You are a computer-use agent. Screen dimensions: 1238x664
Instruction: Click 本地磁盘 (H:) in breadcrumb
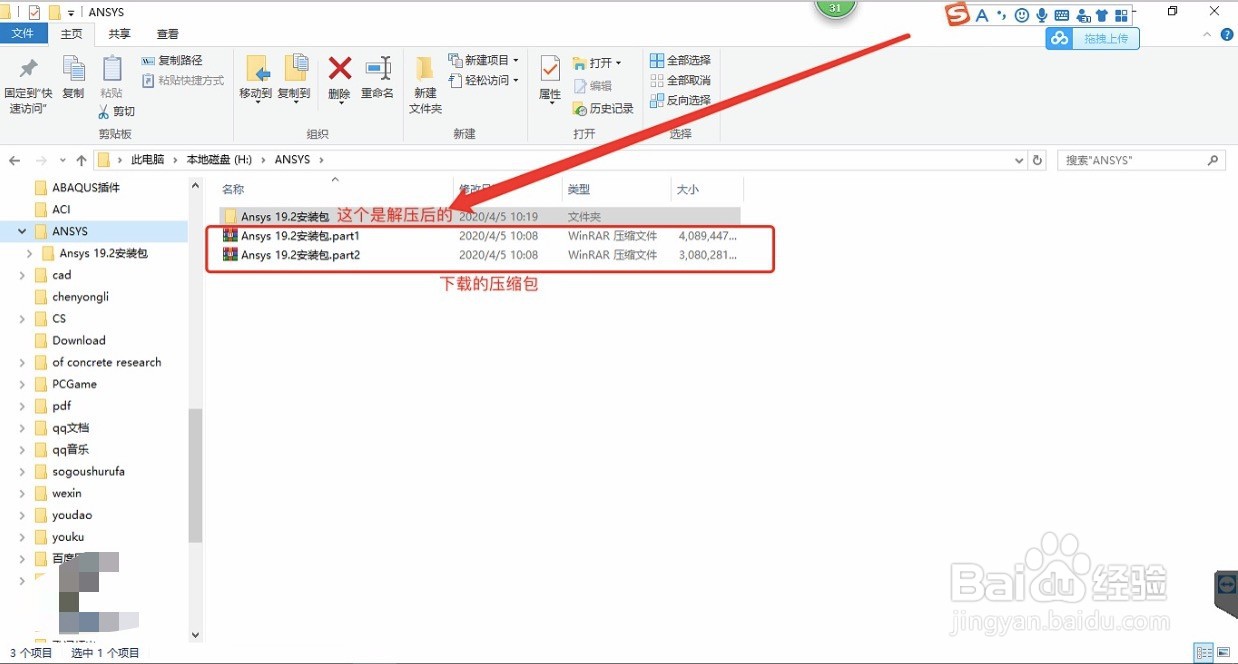click(x=219, y=160)
